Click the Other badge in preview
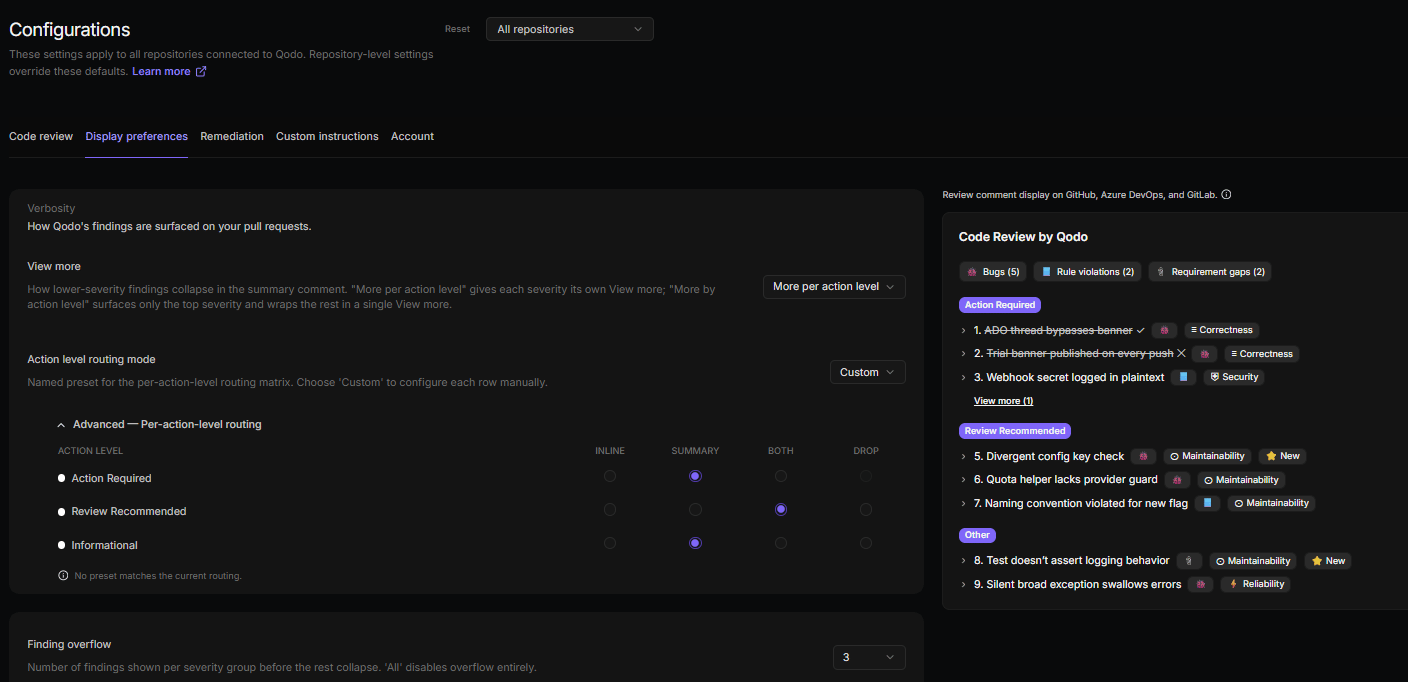The height and width of the screenshot is (682, 1408). tap(977, 535)
